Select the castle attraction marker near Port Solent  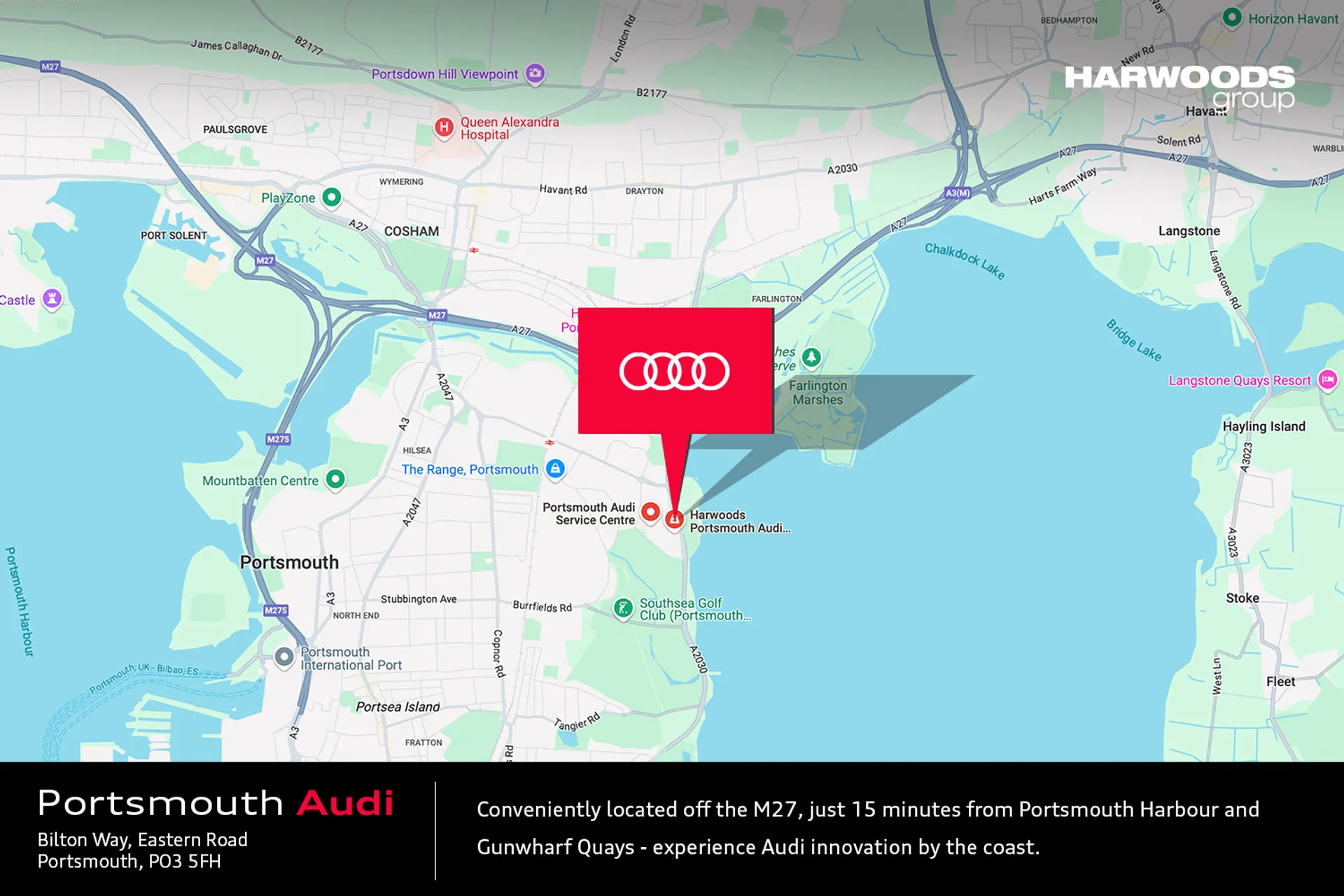click(52, 299)
